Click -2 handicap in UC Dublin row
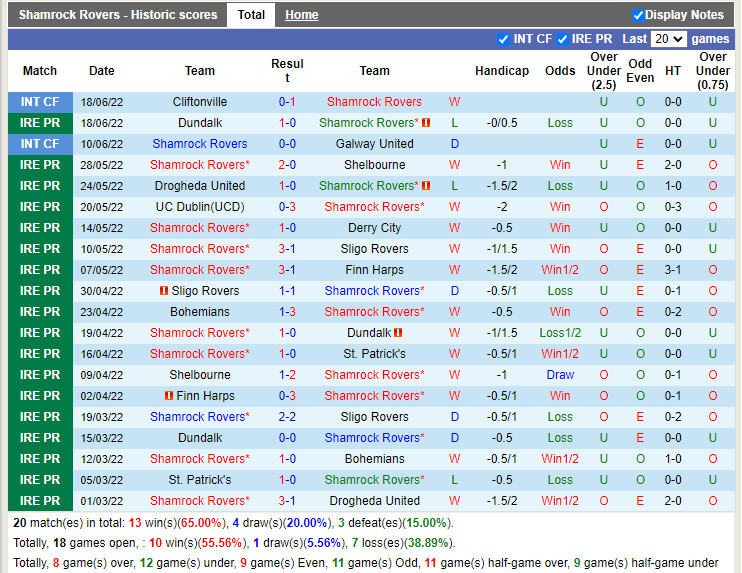Screen dimensions: 742x573 [502, 207]
